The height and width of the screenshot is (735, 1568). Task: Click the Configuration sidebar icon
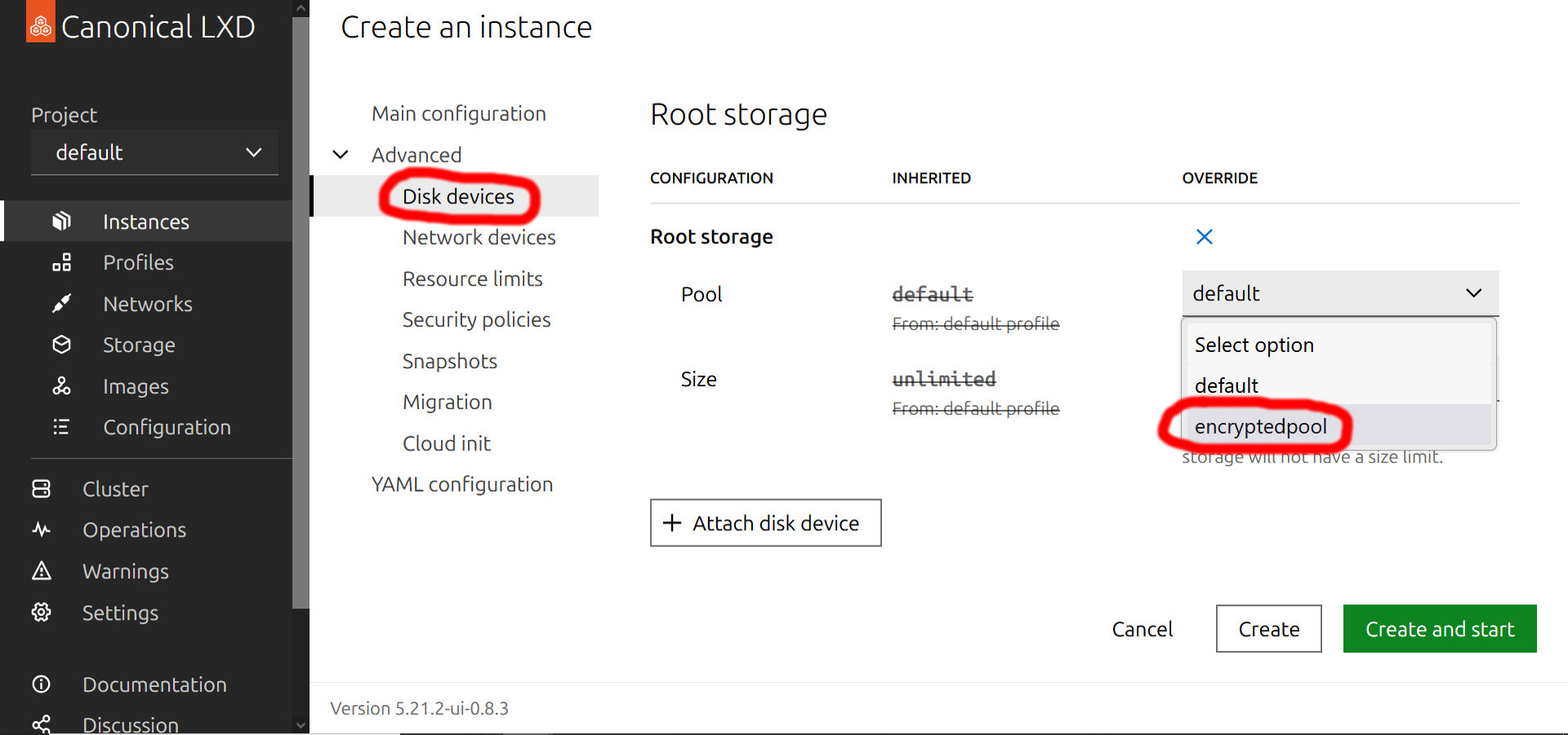tap(61, 427)
